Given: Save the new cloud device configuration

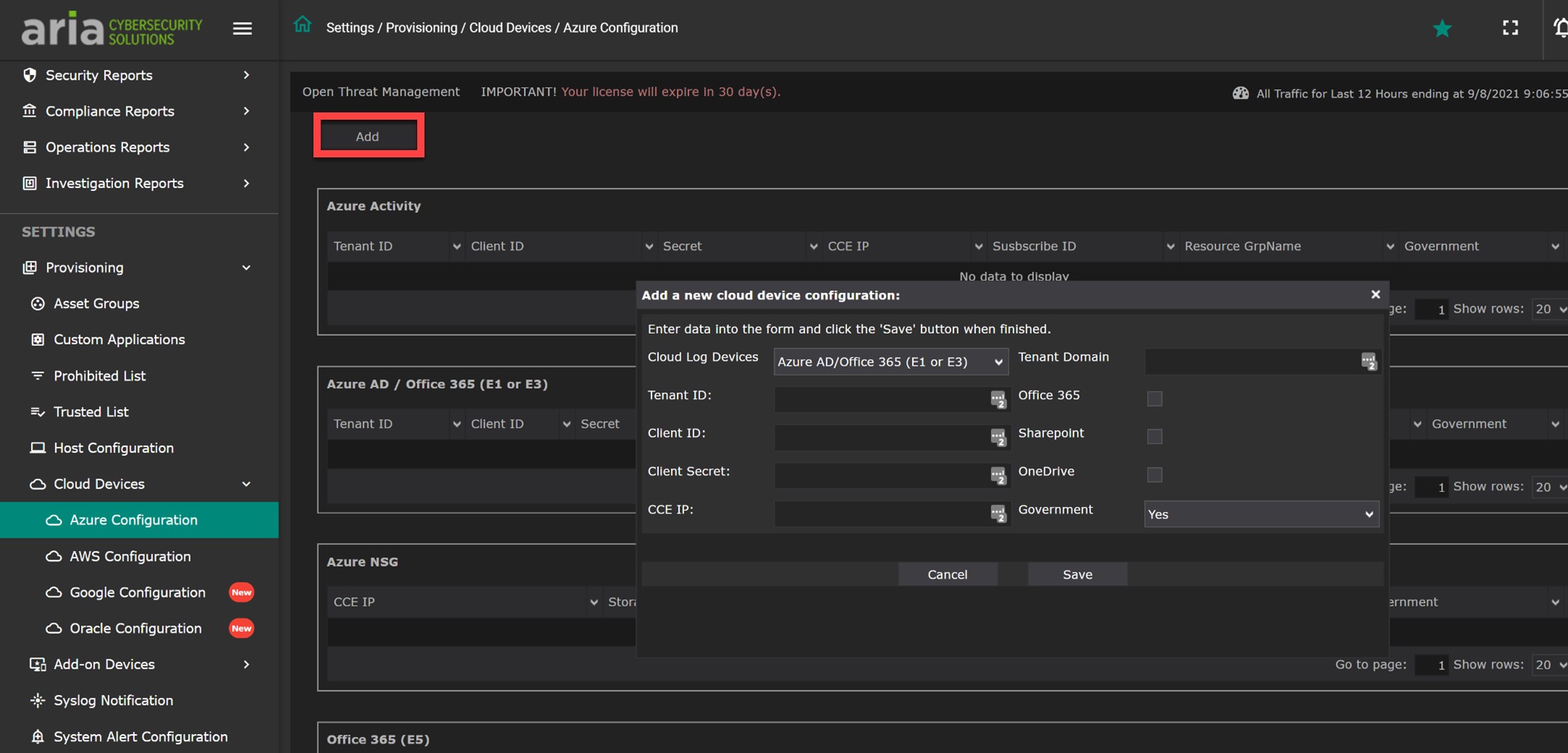Looking at the screenshot, I should pos(1078,575).
